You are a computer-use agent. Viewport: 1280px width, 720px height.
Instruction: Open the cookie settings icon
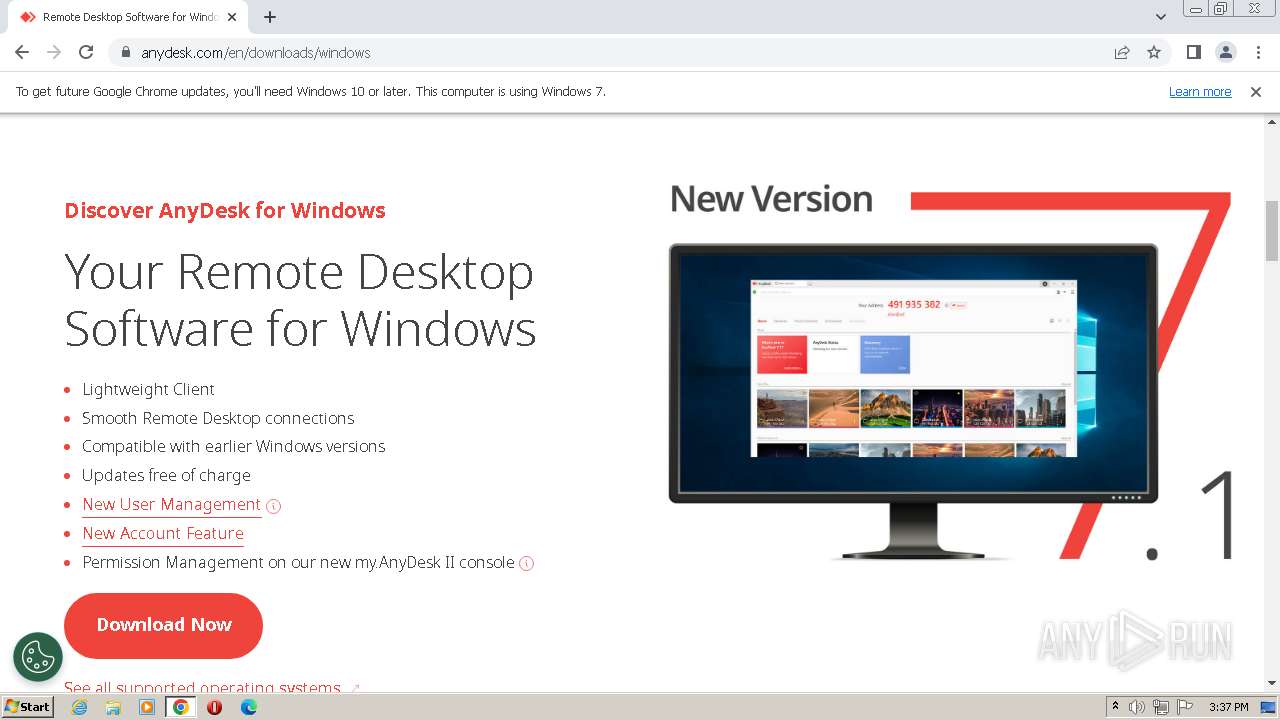(x=38, y=657)
